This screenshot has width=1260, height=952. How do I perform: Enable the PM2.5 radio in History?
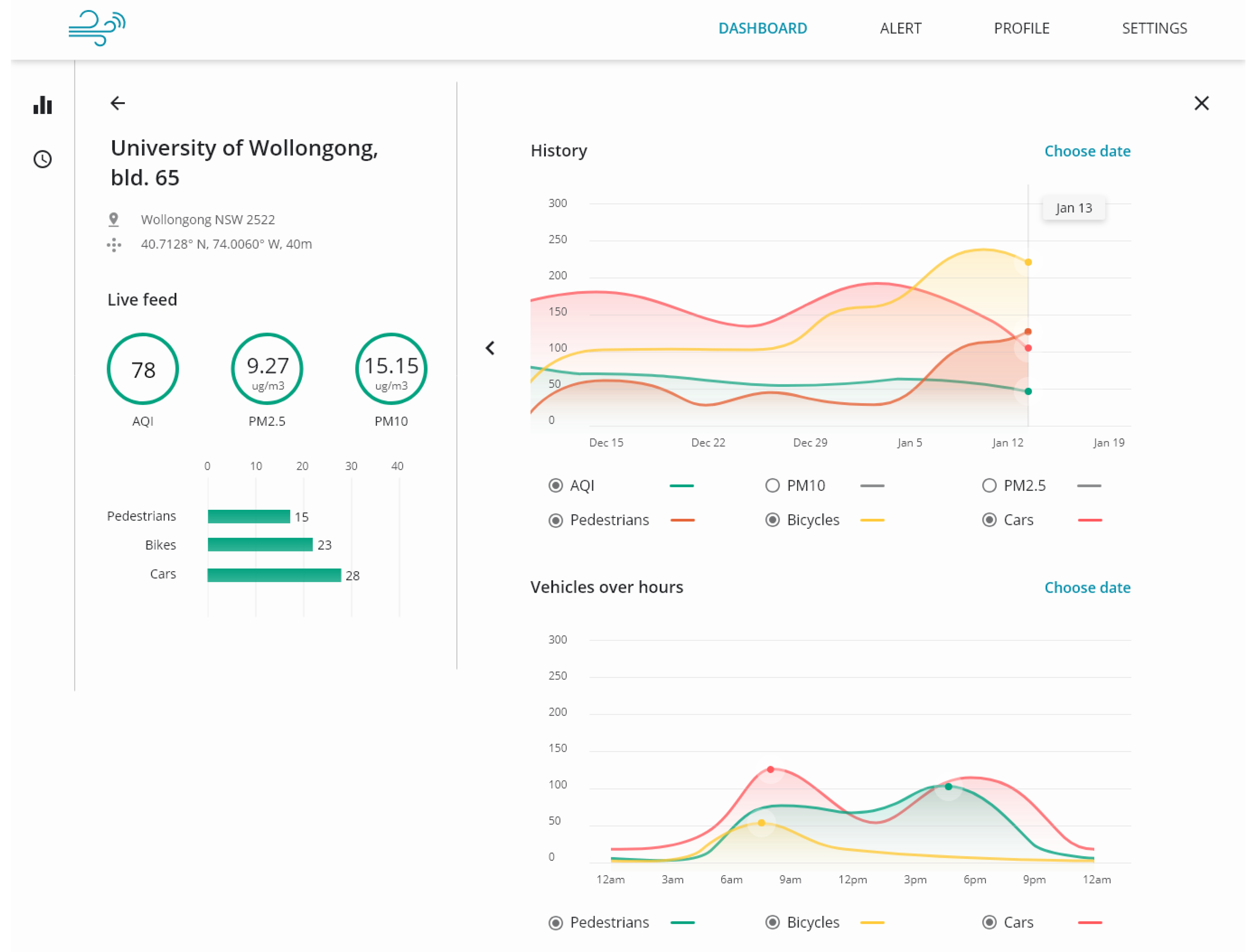click(989, 485)
